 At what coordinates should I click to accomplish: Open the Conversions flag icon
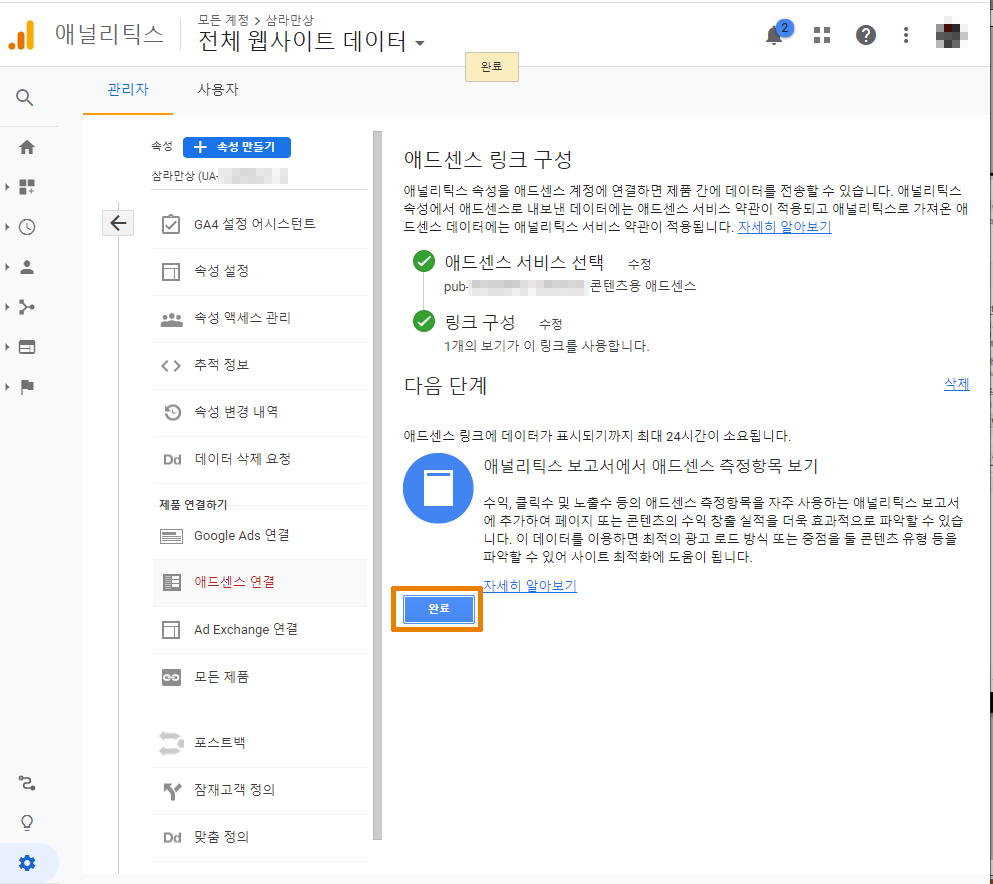(x=27, y=386)
